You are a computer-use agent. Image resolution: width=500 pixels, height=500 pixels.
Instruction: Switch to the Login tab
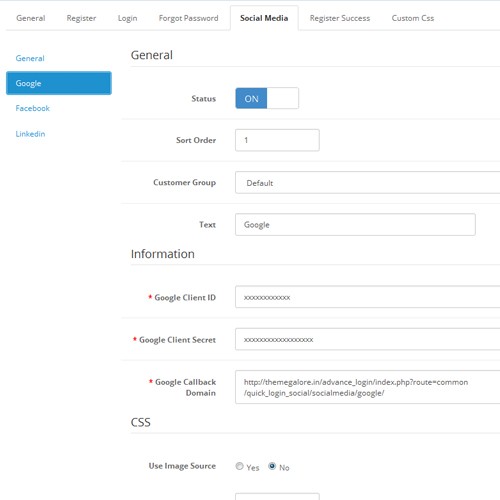point(127,18)
